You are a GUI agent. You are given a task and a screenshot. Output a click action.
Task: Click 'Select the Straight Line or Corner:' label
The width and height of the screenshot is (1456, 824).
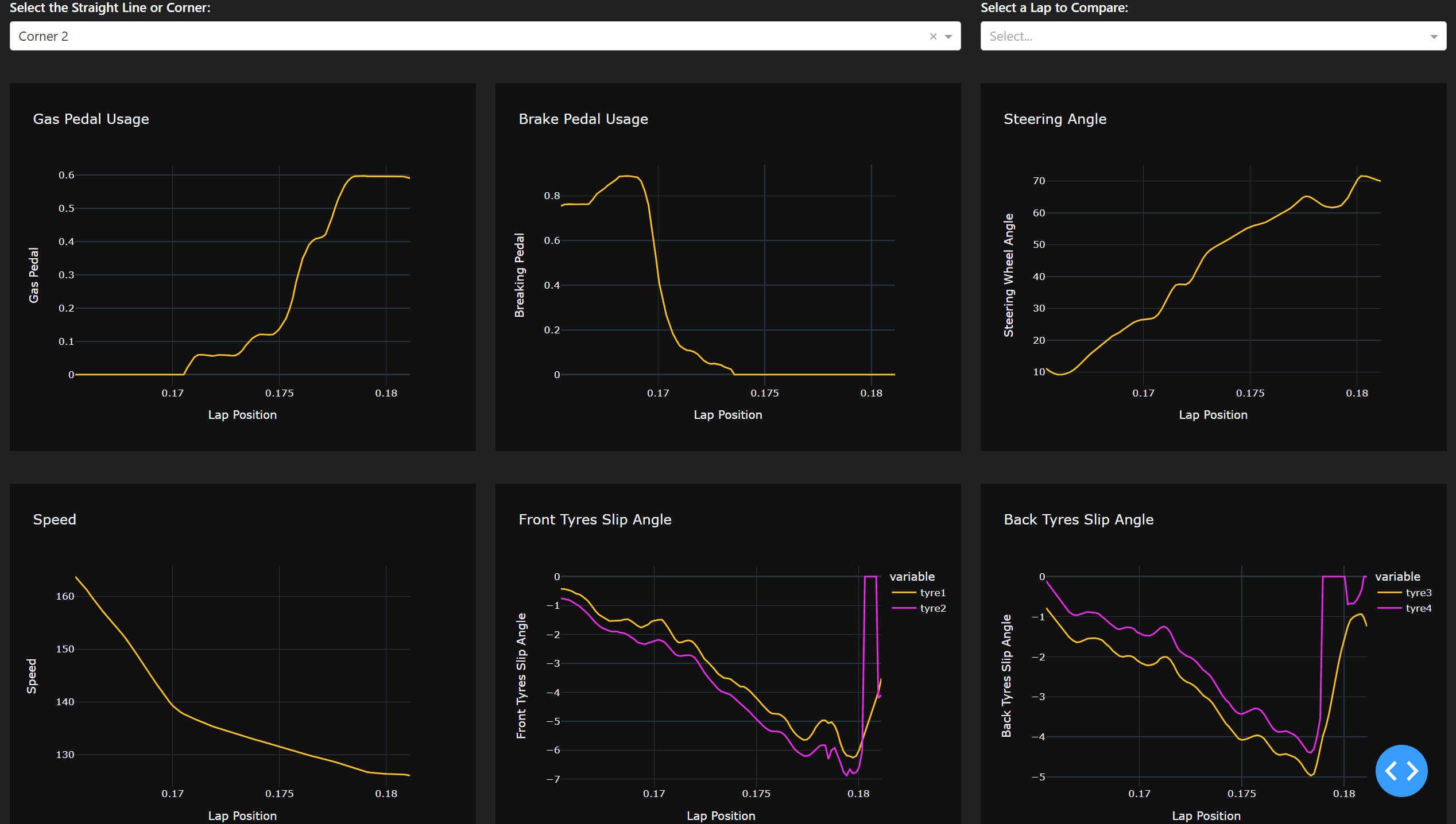[x=110, y=7]
